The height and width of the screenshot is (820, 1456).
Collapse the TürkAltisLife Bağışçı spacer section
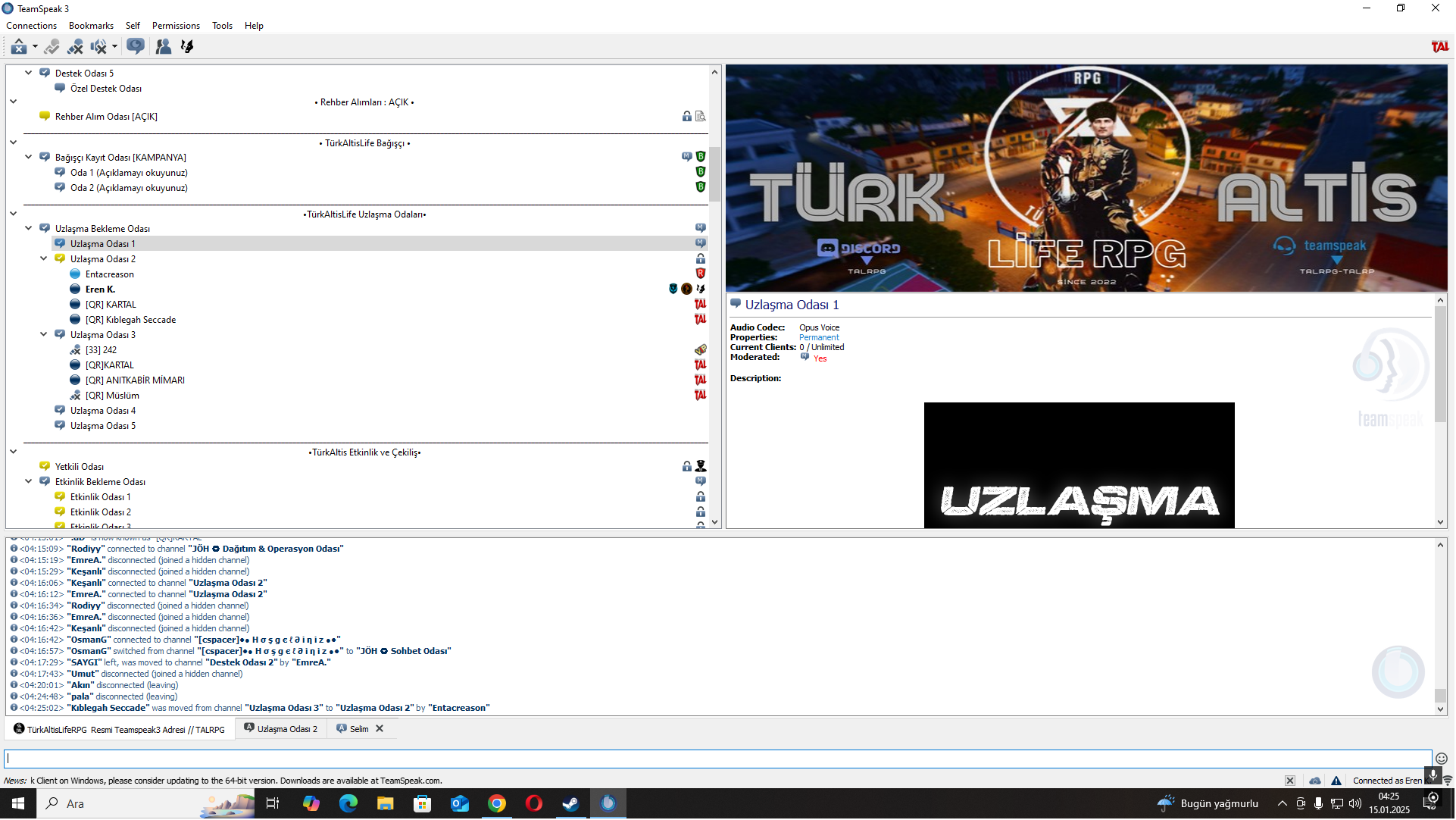click(14, 143)
